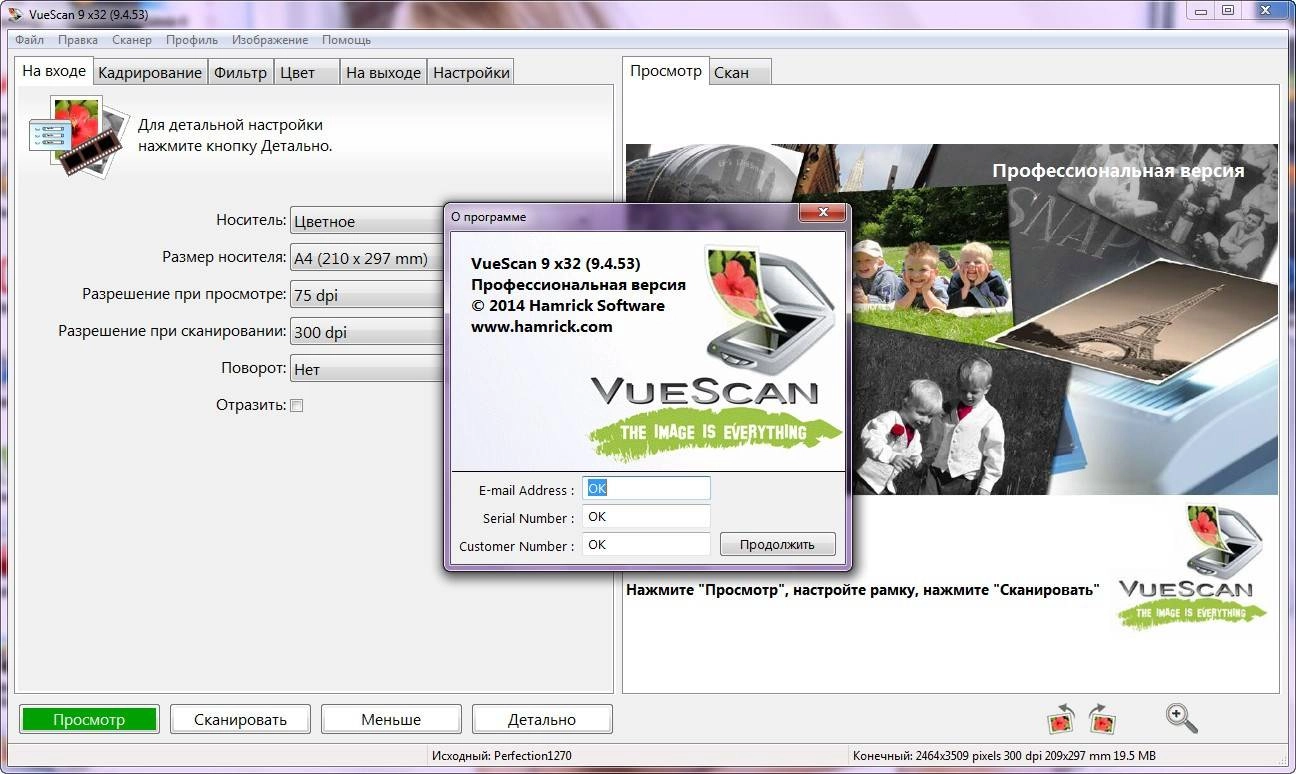This screenshot has height=774, width=1296.
Task: Click the Профессиональная версия banner text
Action: [x=1118, y=171]
